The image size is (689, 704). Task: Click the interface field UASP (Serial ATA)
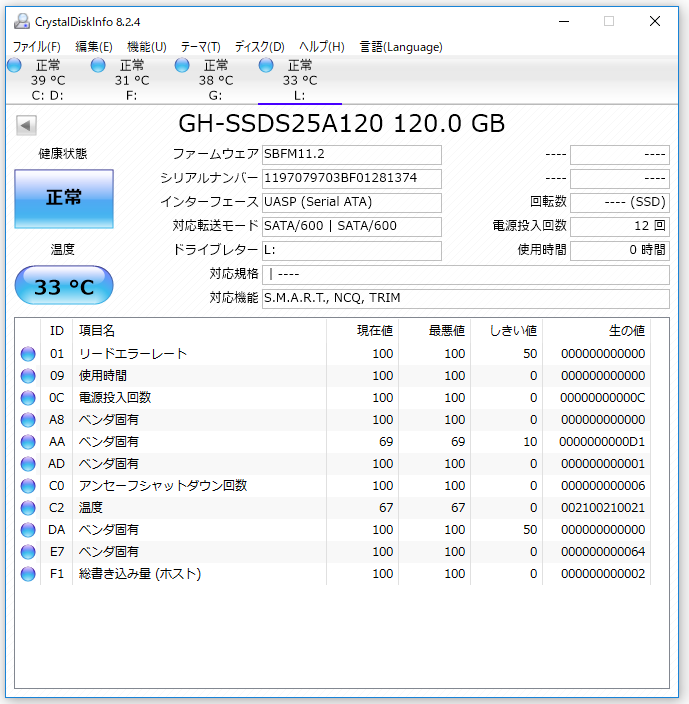351,202
